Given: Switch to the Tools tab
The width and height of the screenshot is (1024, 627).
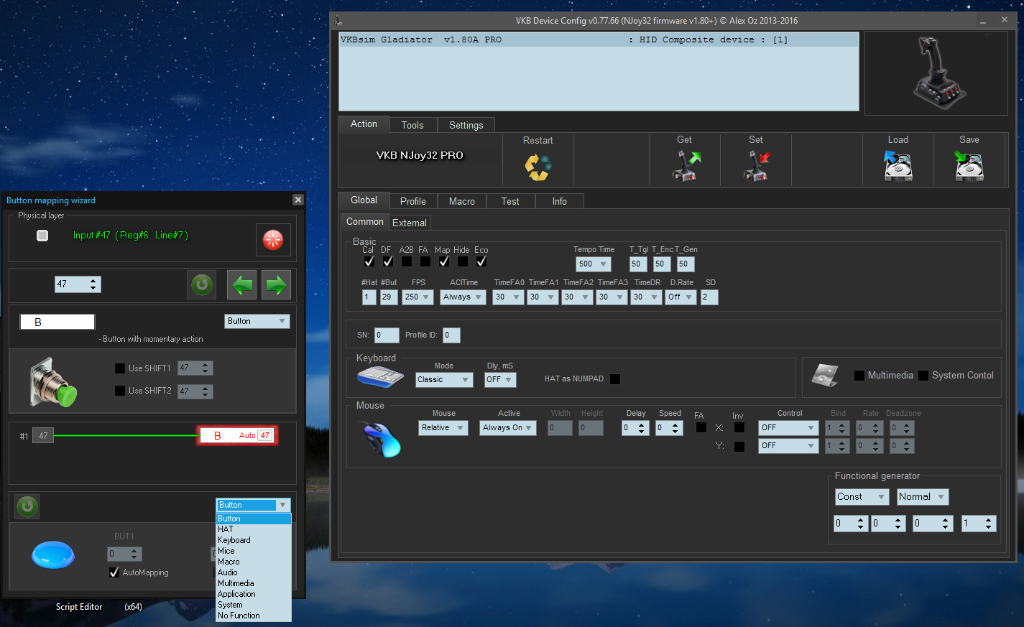Looking at the screenshot, I should 412,125.
